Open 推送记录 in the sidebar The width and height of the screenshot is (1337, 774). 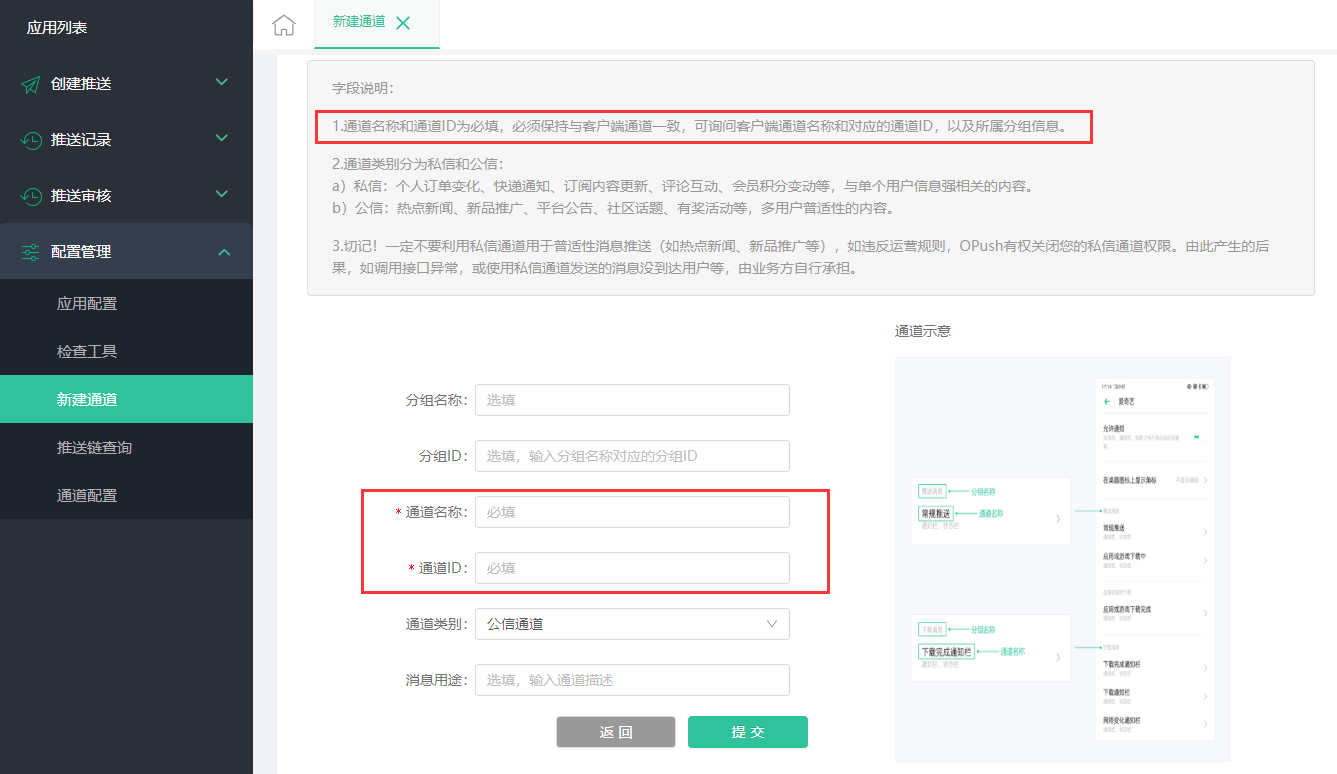tap(126, 139)
